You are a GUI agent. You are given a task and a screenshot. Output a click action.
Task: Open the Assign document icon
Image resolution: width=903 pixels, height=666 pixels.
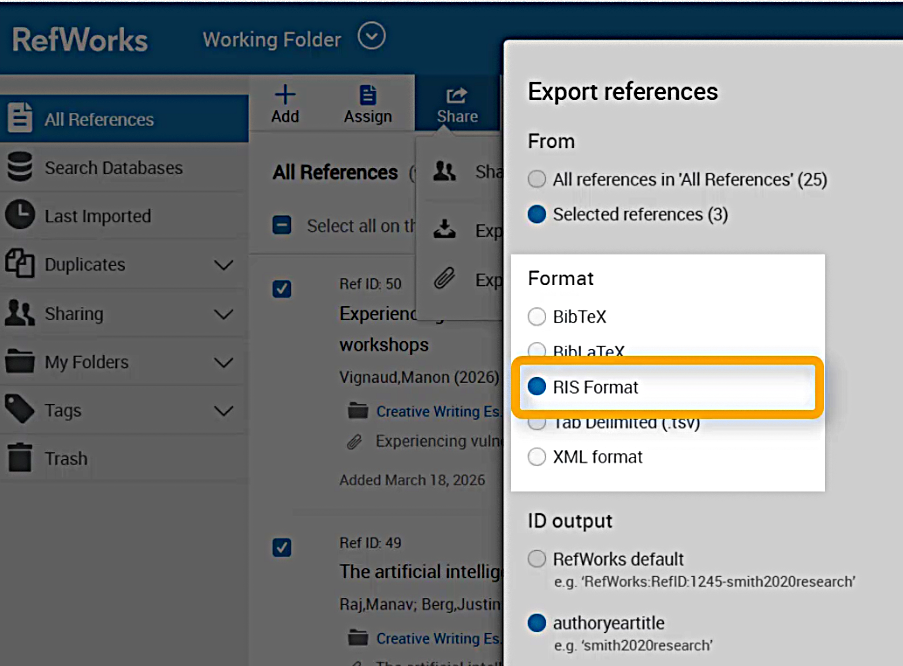click(x=368, y=95)
